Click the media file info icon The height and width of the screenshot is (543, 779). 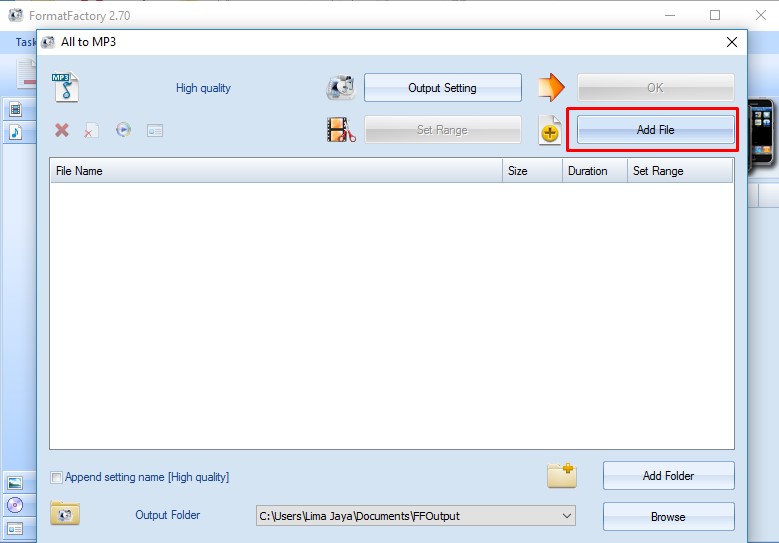tap(155, 131)
